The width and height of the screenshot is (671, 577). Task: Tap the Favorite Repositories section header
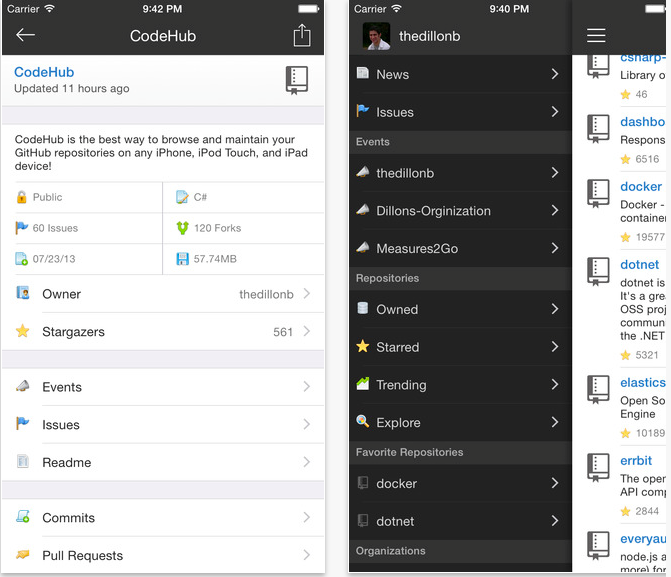pyautogui.click(x=460, y=452)
